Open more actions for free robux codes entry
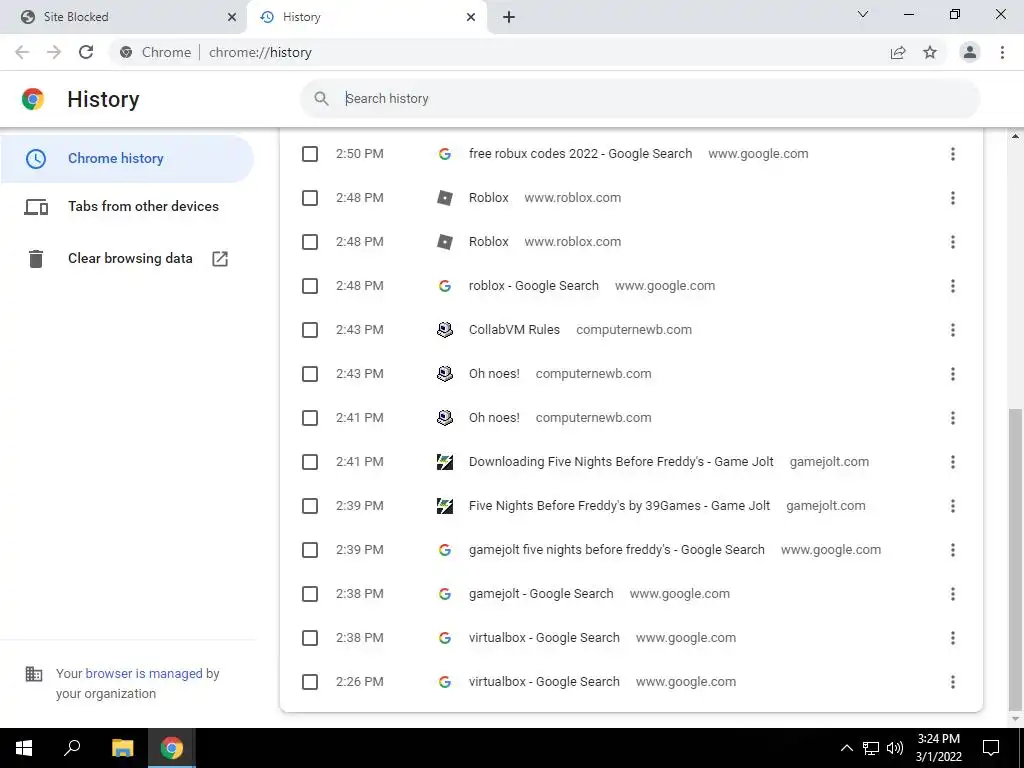Viewport: 1024px width, 768px height. pos(953,154)
